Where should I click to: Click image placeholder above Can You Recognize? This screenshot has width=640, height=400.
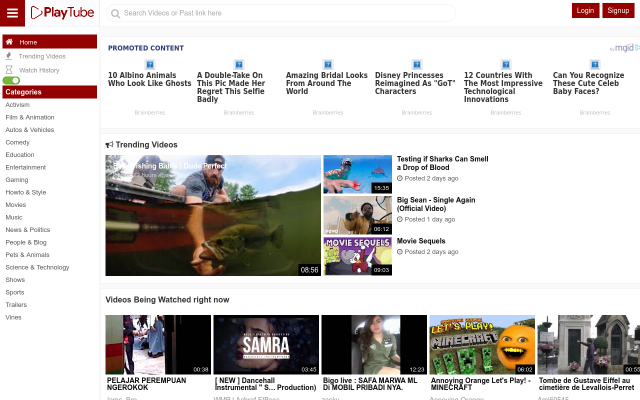pos(595,64)
